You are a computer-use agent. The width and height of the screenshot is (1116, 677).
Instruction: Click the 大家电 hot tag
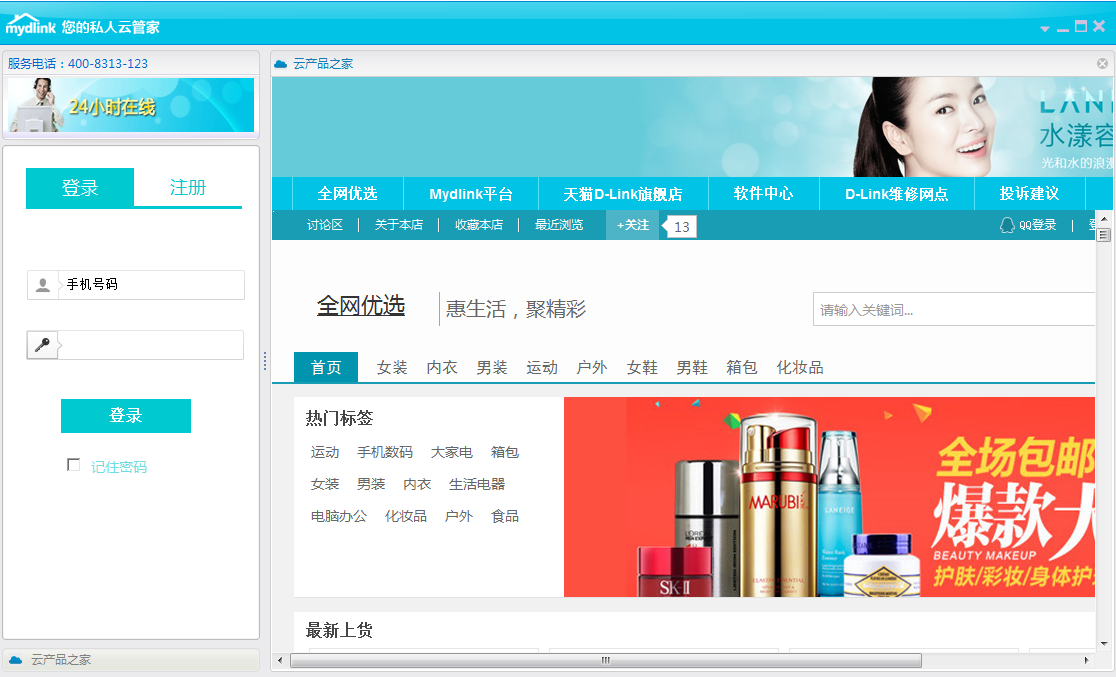tap(452, 452)
